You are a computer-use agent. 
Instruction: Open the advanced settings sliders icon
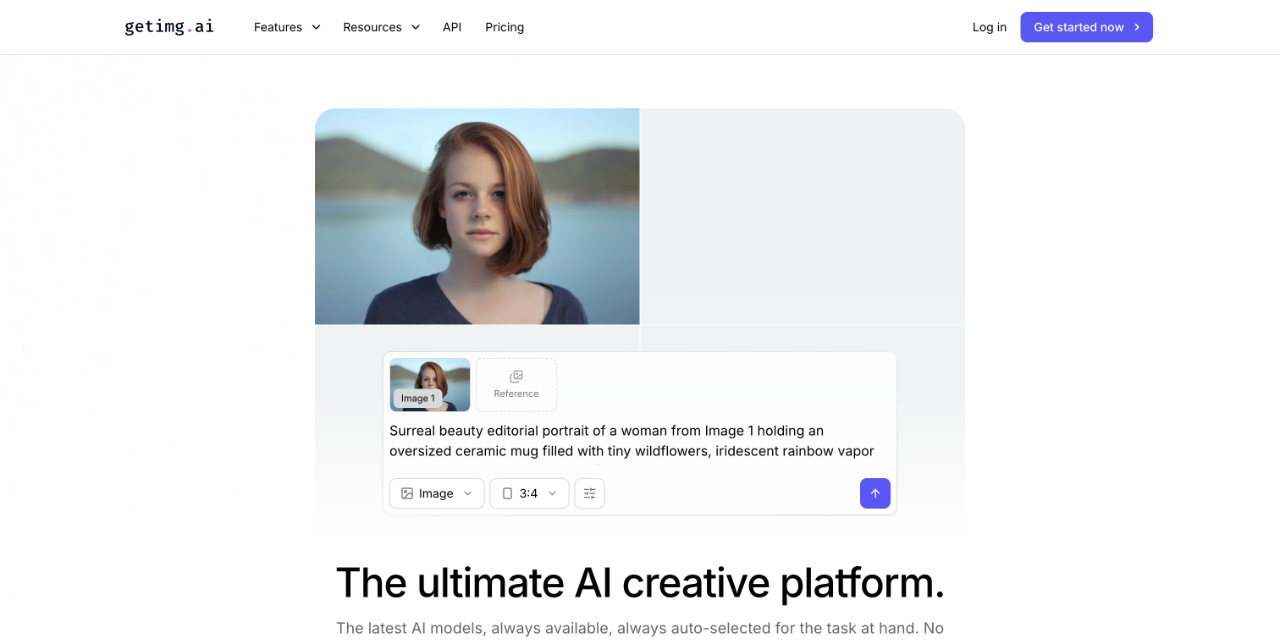tap(589, 493)
